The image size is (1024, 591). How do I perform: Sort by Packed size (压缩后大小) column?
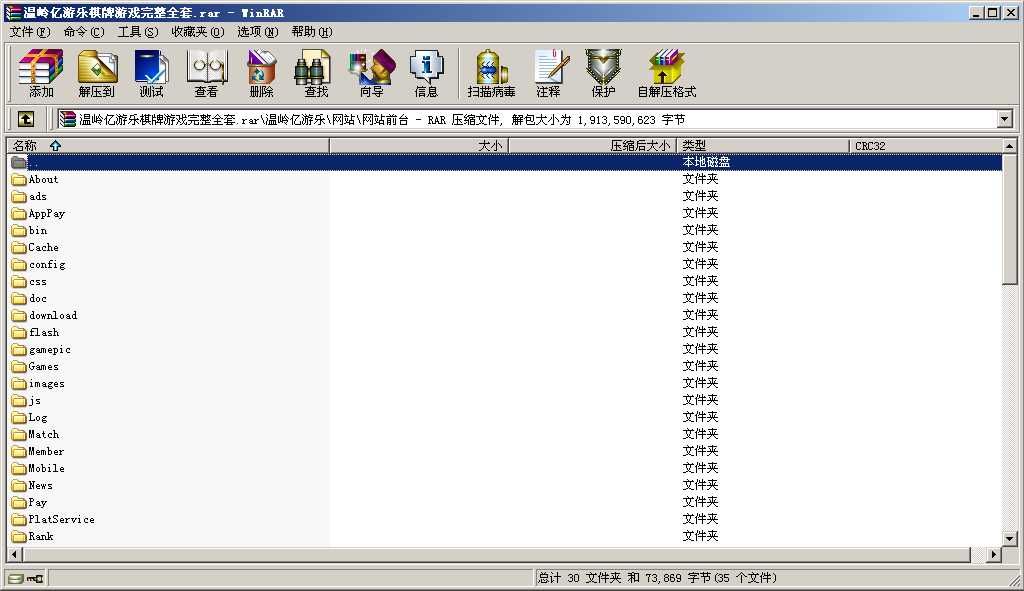tap(592, 146)
